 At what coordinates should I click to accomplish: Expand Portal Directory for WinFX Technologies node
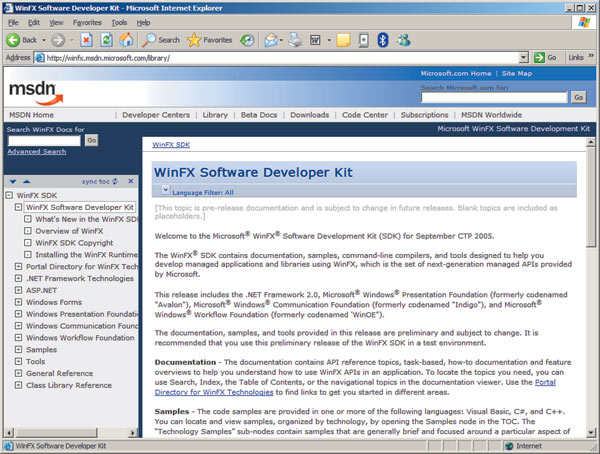18,266
